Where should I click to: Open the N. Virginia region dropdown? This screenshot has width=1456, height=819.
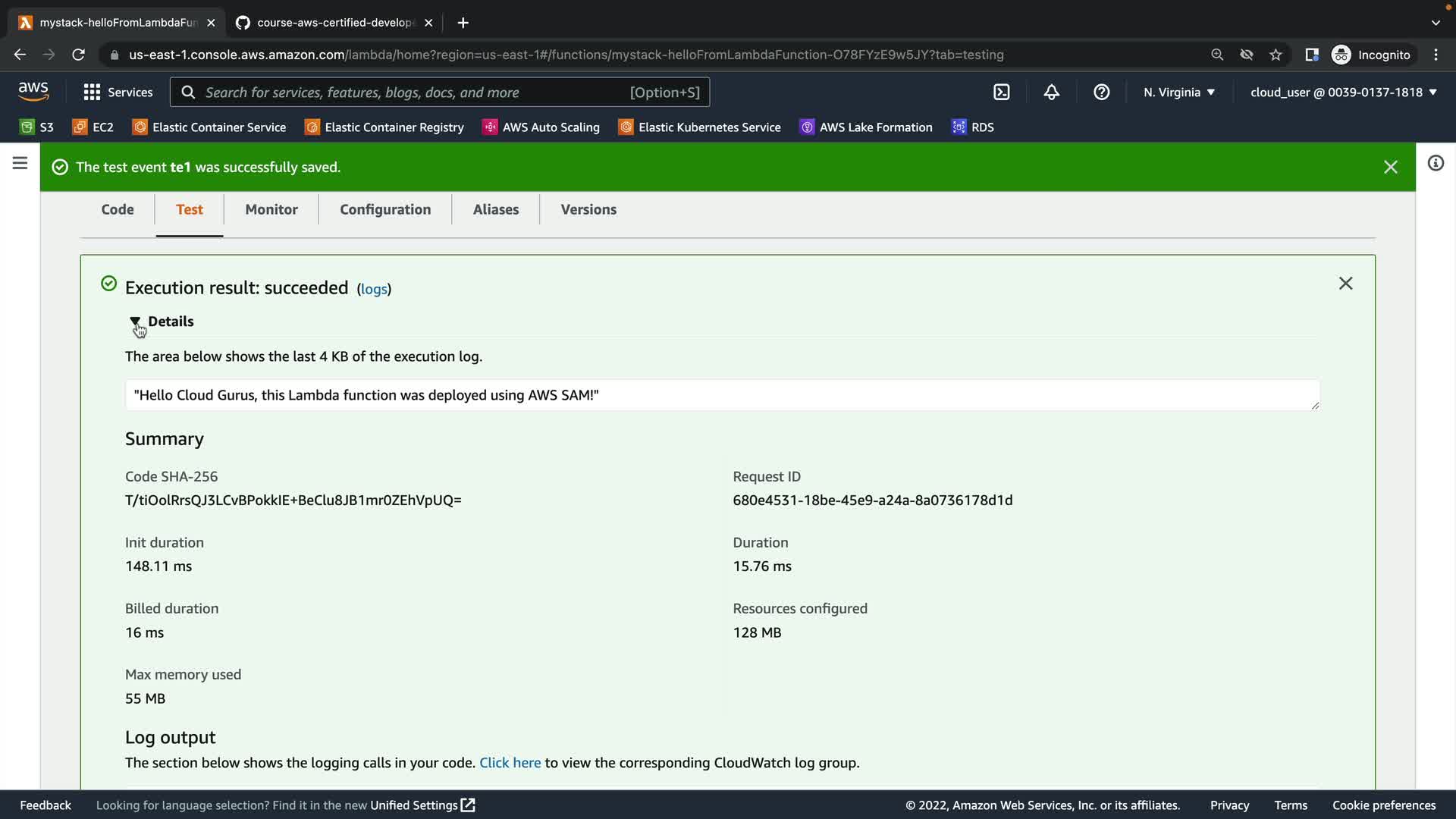[x=1179, y=92]
